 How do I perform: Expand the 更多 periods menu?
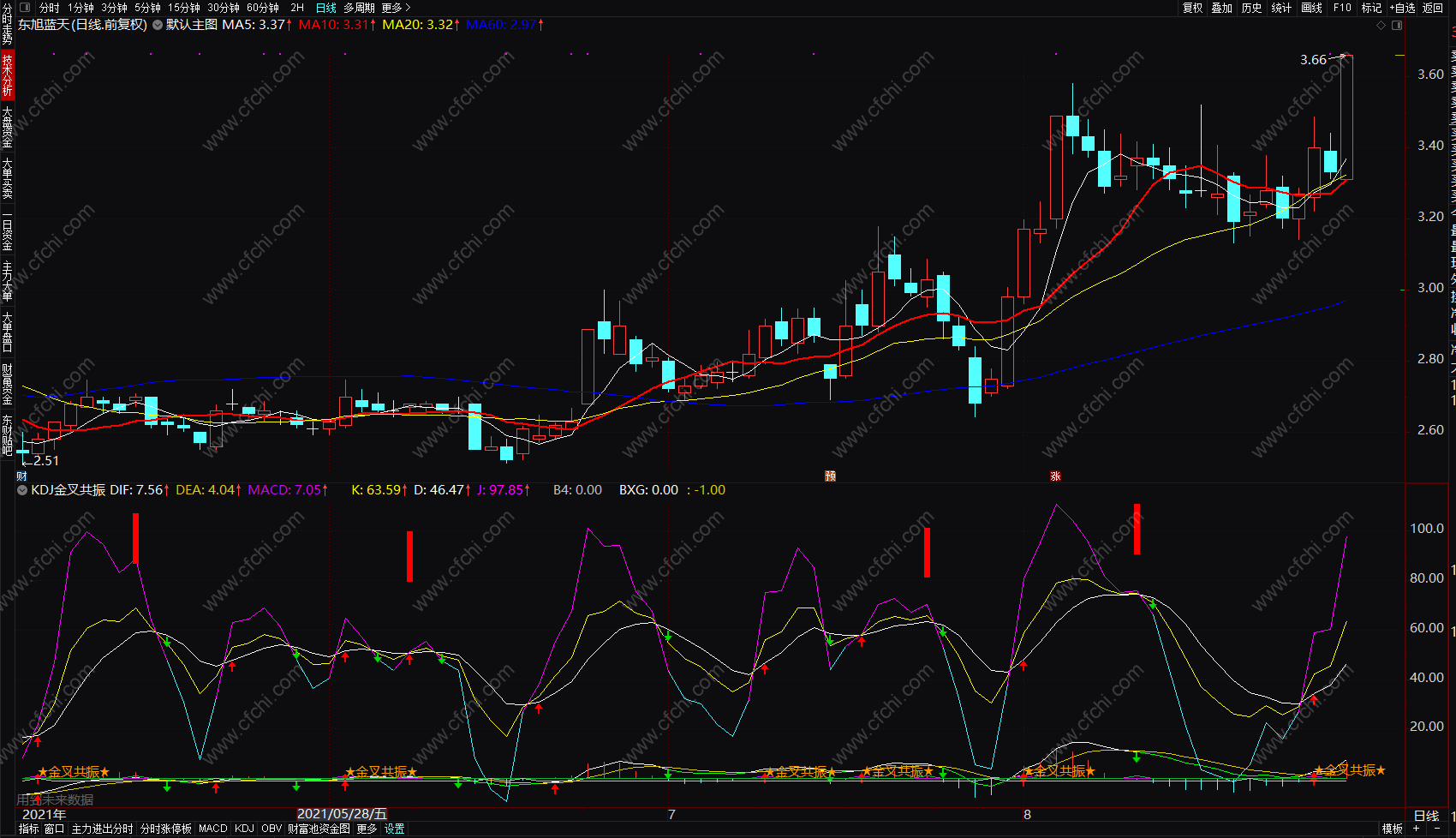click(396, 8)
